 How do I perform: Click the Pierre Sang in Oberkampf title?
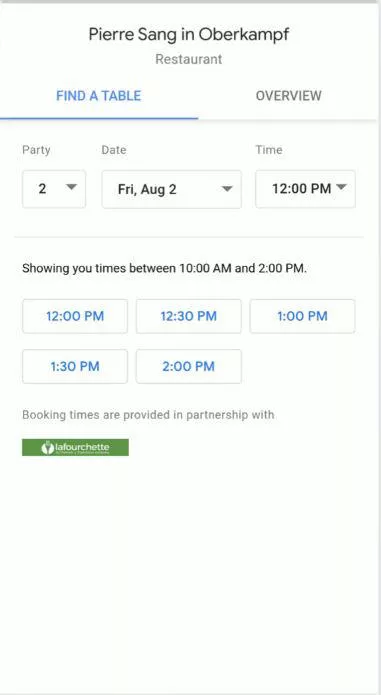(189, 35)
